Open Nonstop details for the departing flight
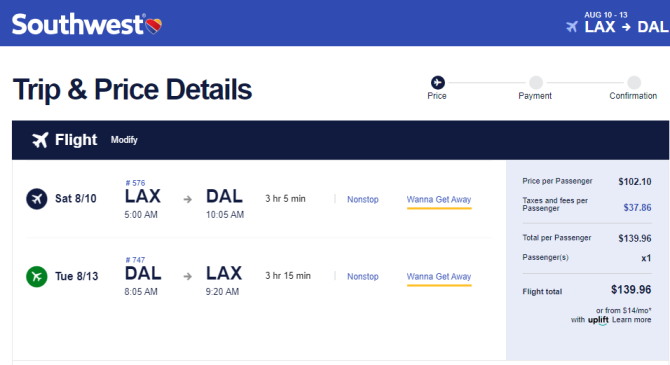The height and width of the screenshot is (365, 670). tap(363, 199)
